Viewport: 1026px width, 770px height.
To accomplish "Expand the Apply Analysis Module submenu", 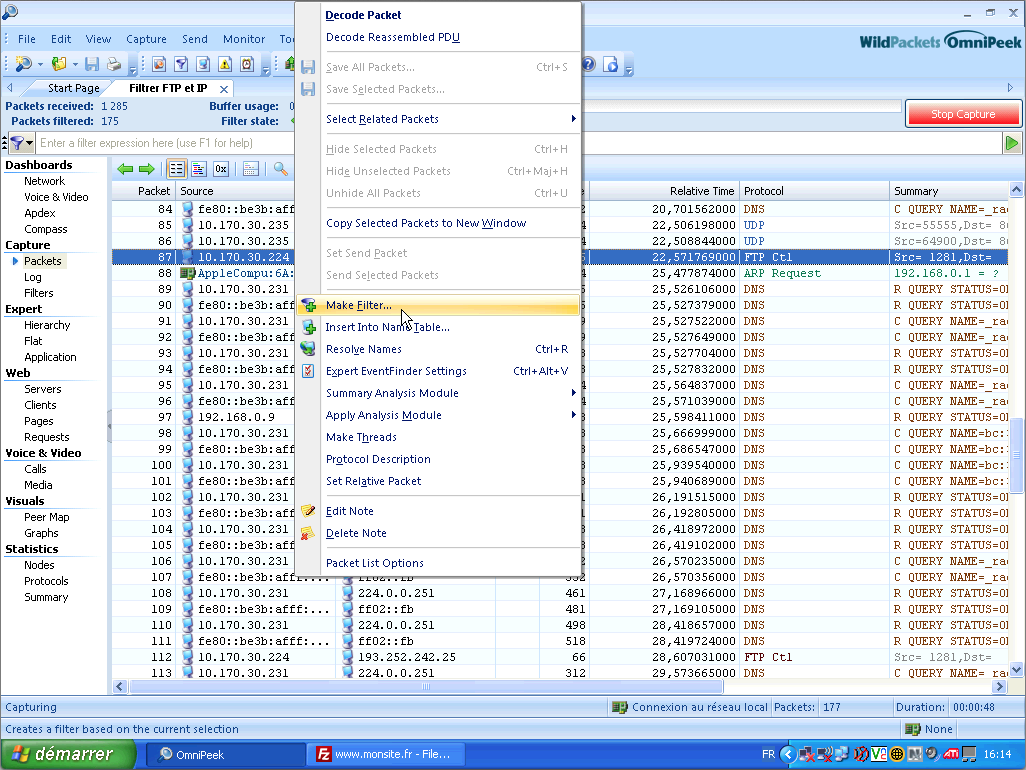I will (573, 415).
